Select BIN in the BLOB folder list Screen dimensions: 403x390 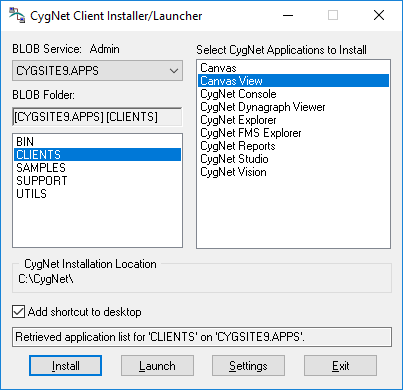pyautogui.click(x=97, y=142)
